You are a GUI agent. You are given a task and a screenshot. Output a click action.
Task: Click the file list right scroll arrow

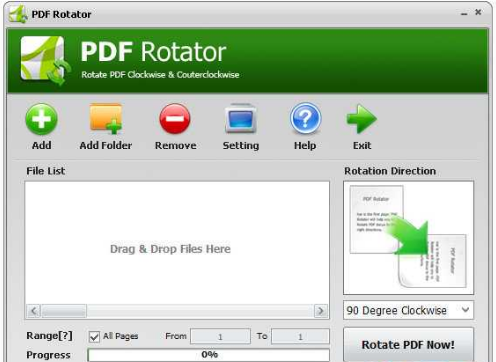click(321, 311)
